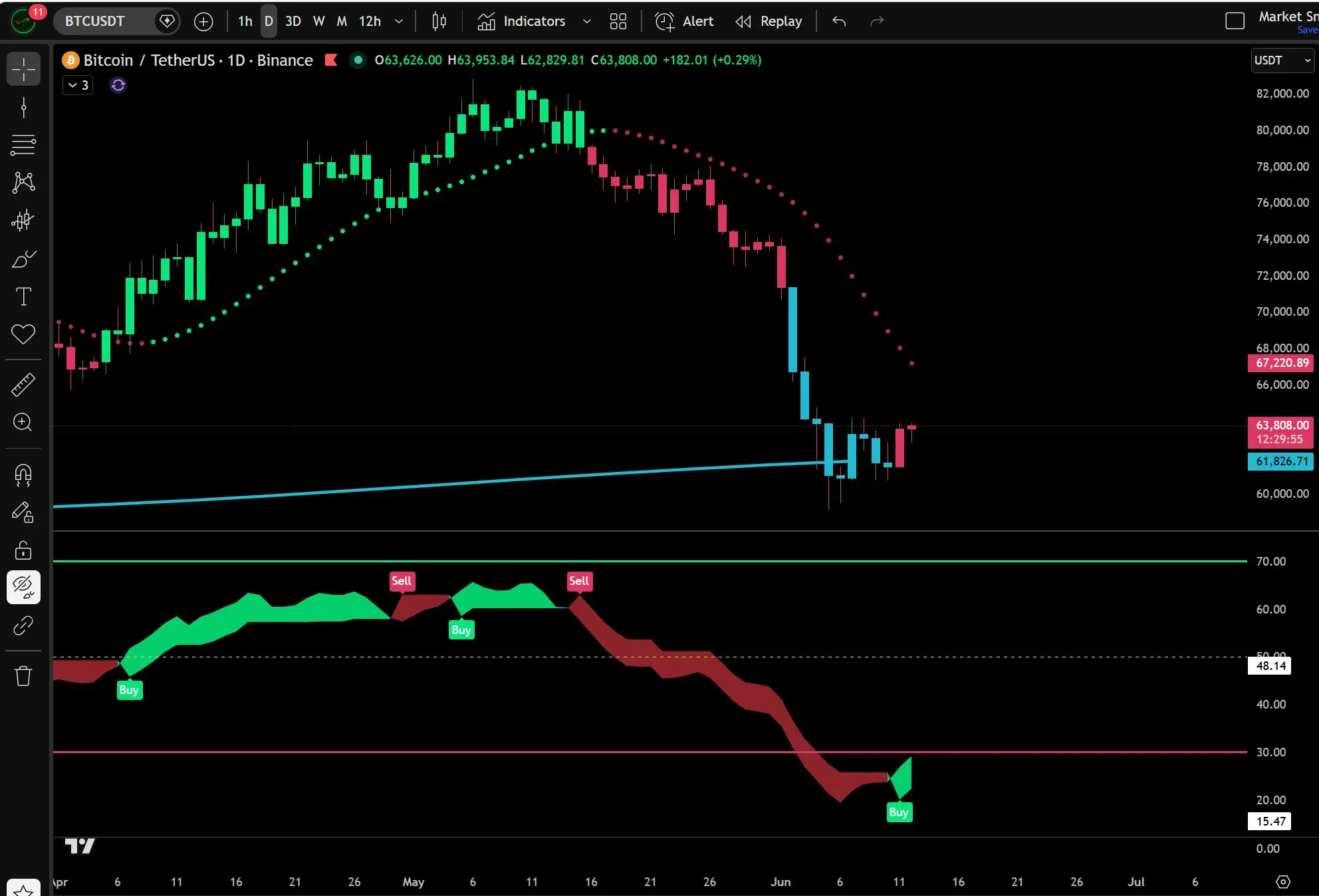1319x896 pixels.
Task: Click the 48.14 oscillator value label
Action: tap(1270, 666)
